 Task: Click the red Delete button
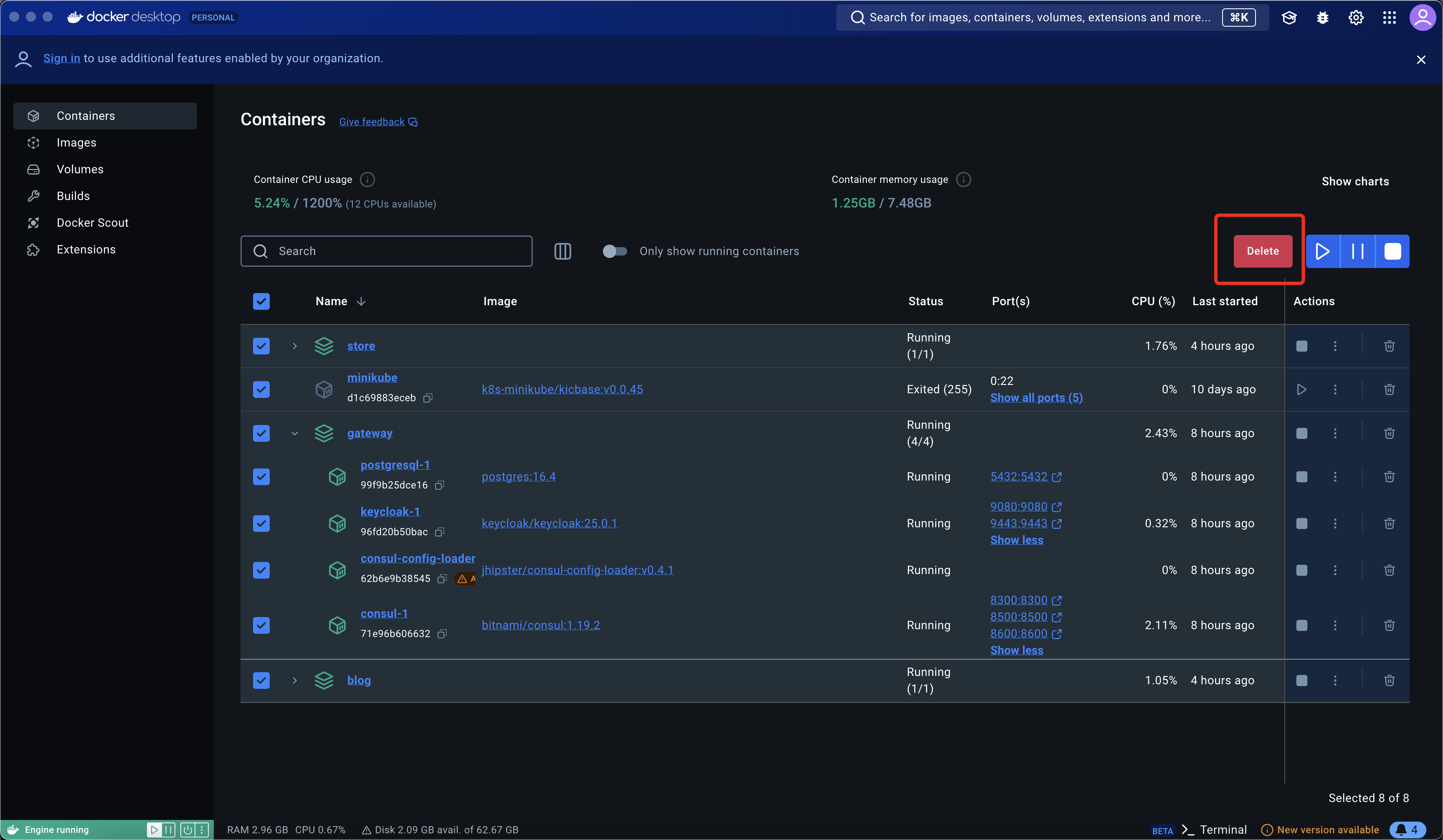1262,251
